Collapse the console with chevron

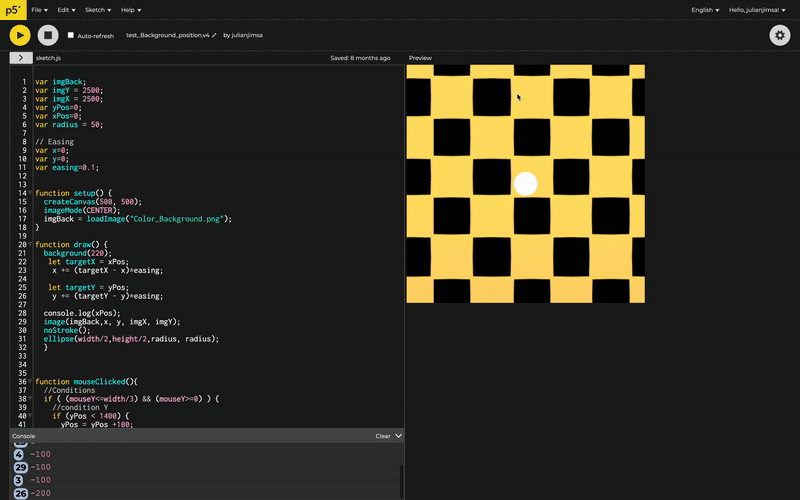coord(398,436)
